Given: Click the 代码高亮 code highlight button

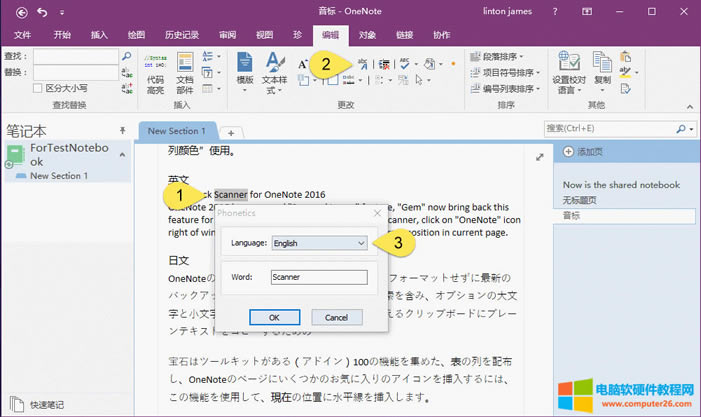Looking at the screenshot, I should [155, 71].
